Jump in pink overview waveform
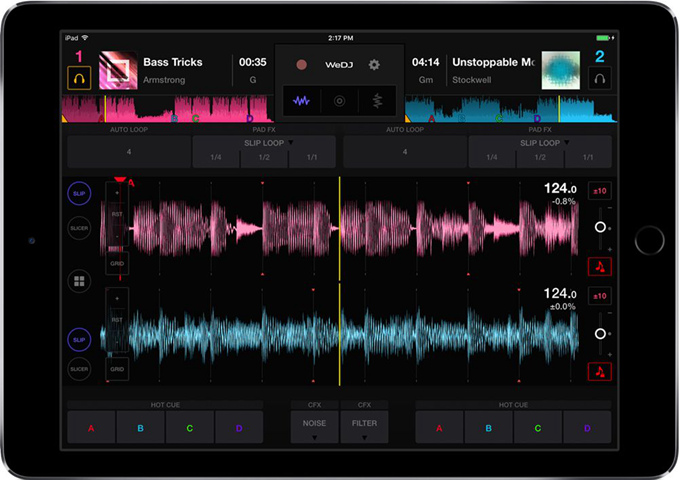The image size is (680, 480). tap(167, 109)
